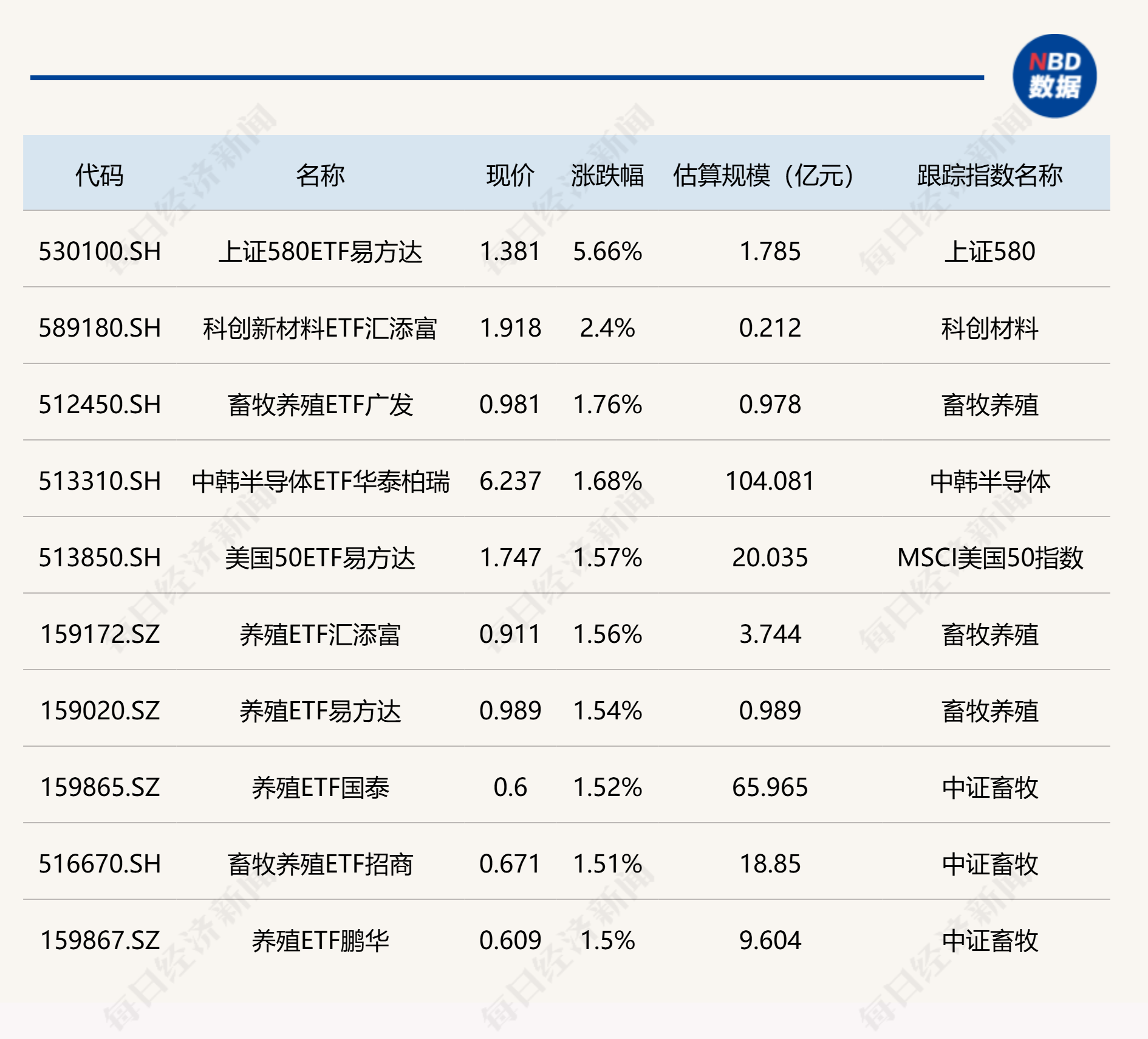Viewport: 1148px width, 1039px height.
Task: Click index name MSCI美国50指数
Action: pyautogui.click(x=990, y=558)
